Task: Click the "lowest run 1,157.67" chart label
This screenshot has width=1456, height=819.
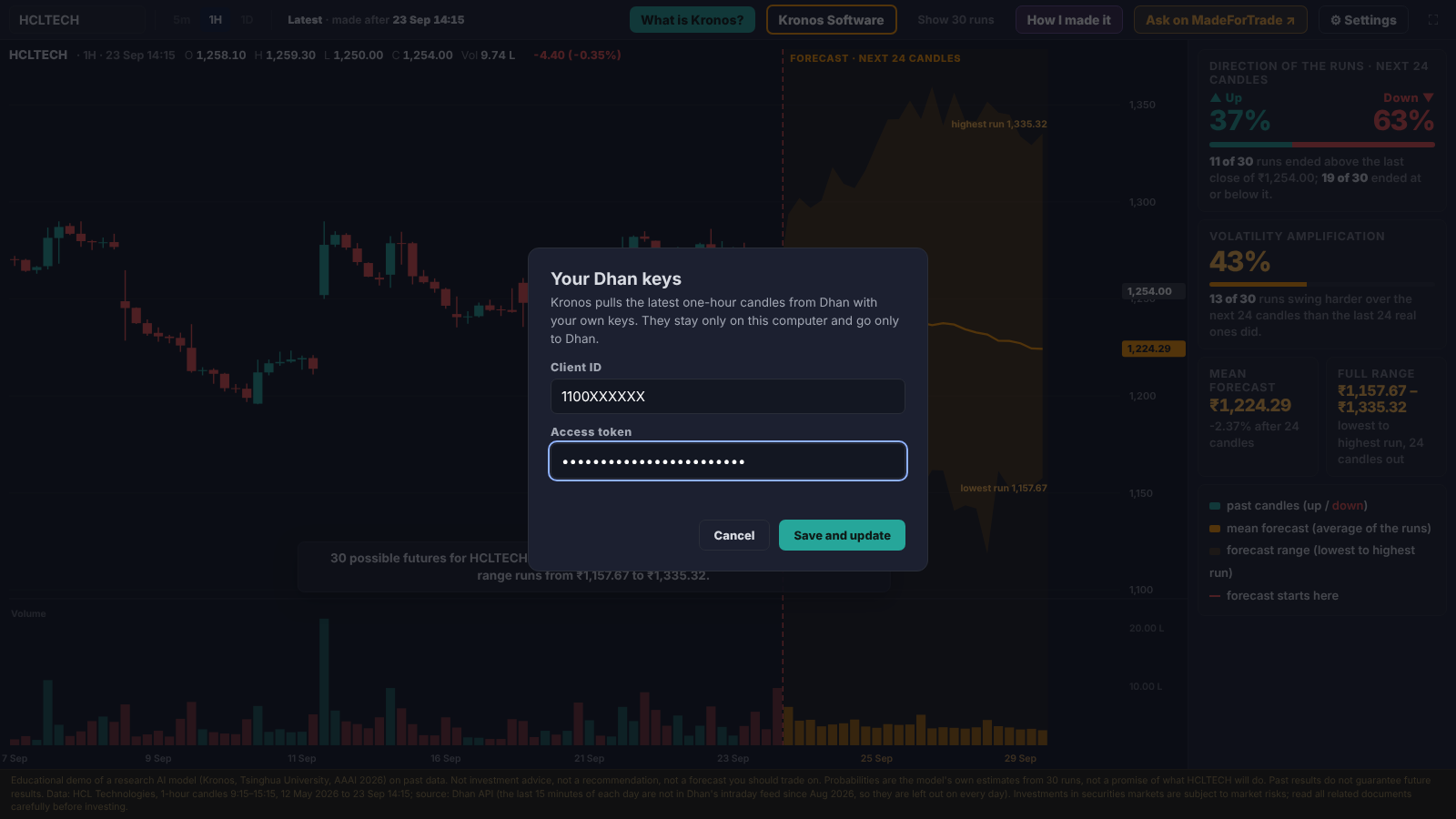Action: point(1004,489)
